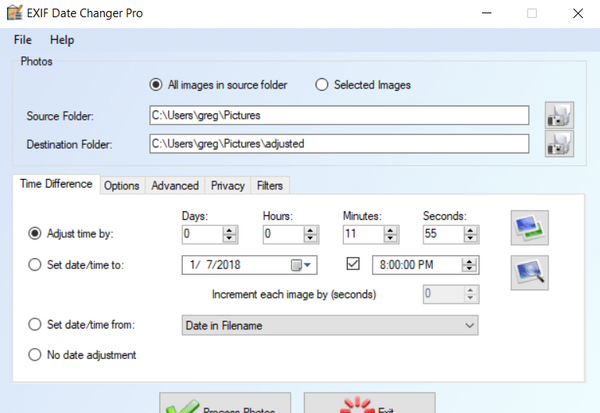The height and width of the screenshot is (413, 600).
Task: Click the Source Folder path field
Action: coord(339,115)
